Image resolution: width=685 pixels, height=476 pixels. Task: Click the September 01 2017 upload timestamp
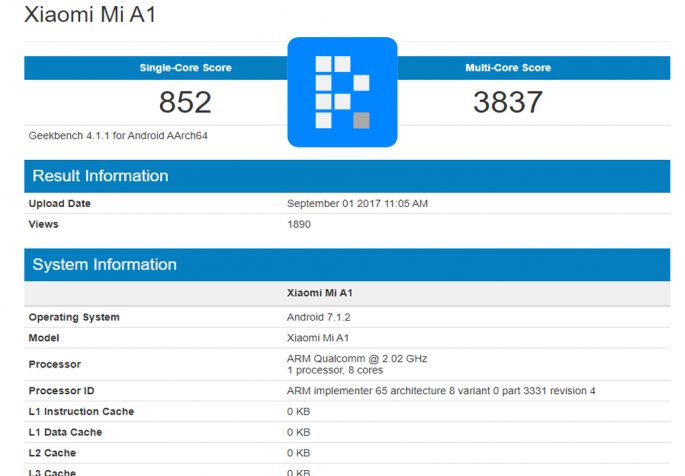[357, 204]
